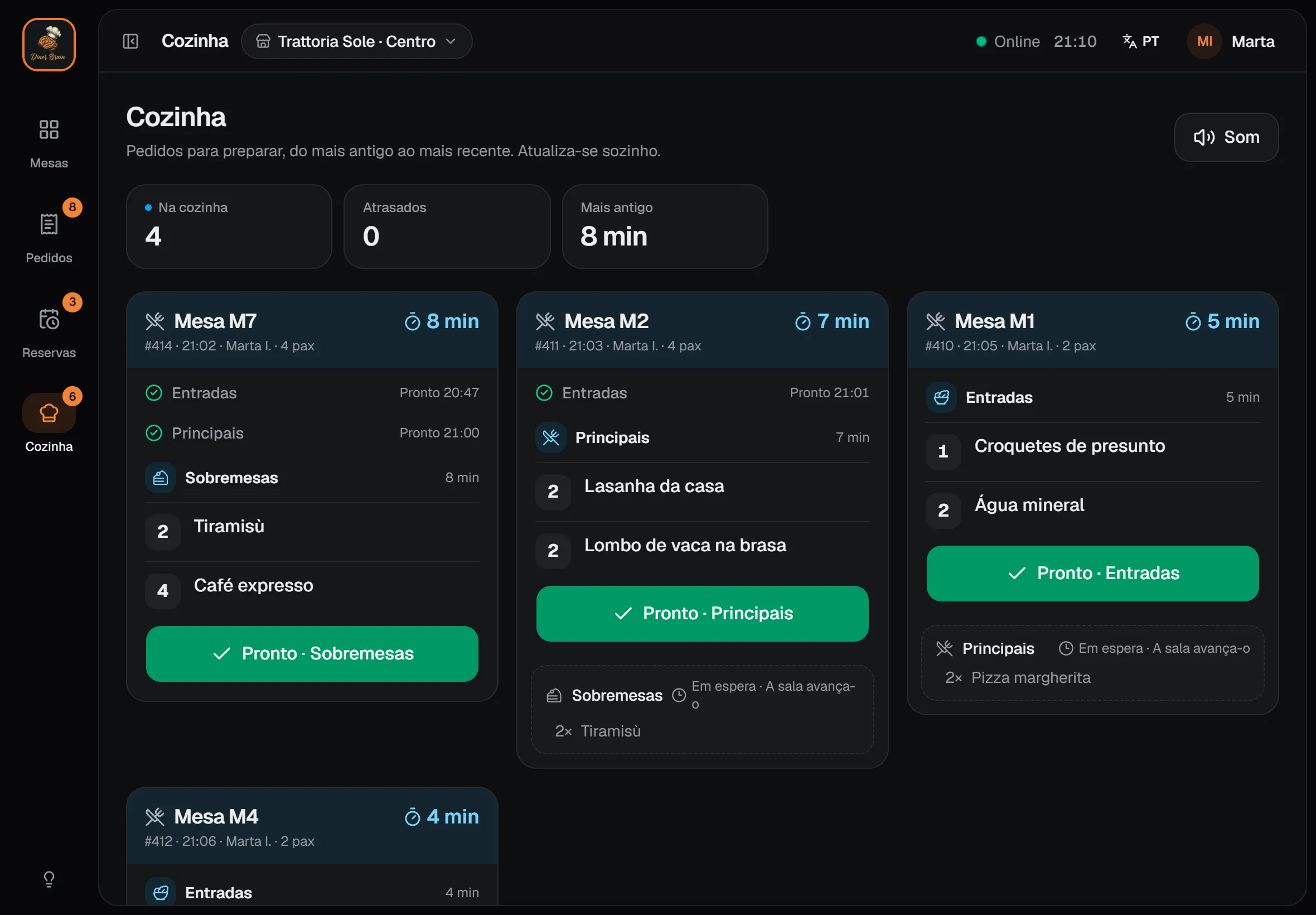Mark Principais ready for Mesa M2

click(702, 613)
